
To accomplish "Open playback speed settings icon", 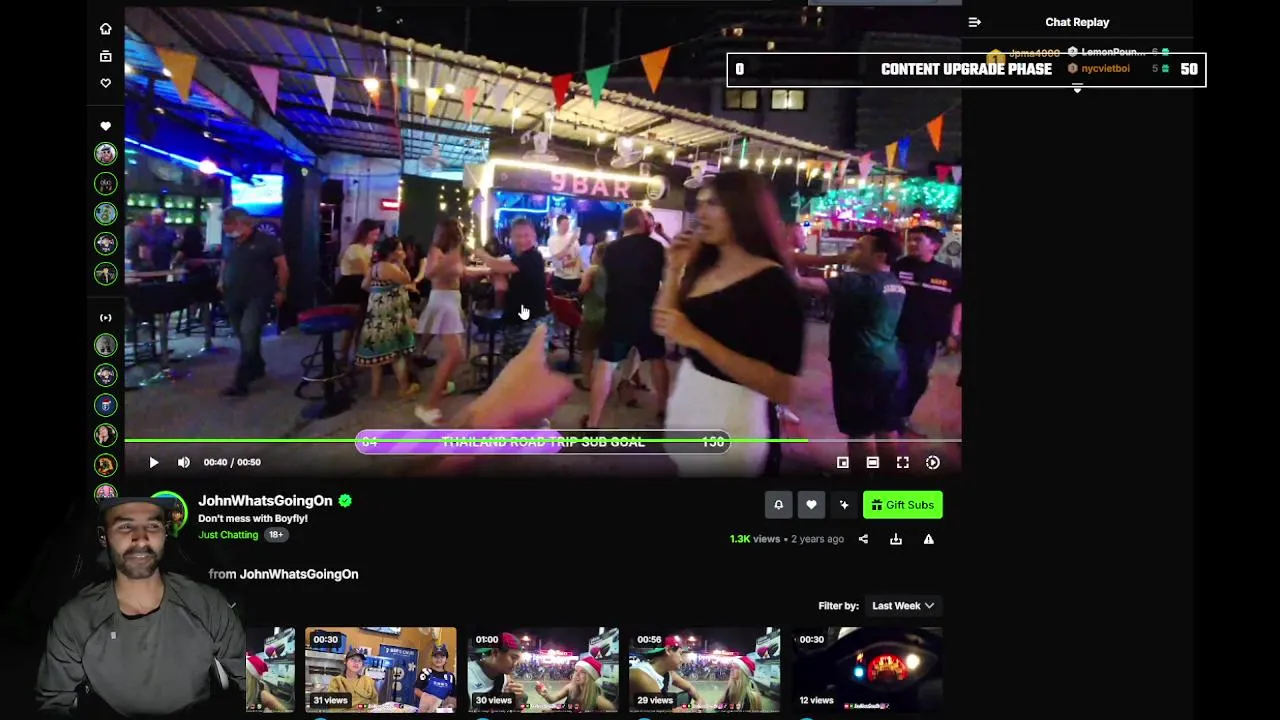I will click(x=932, y=462).
